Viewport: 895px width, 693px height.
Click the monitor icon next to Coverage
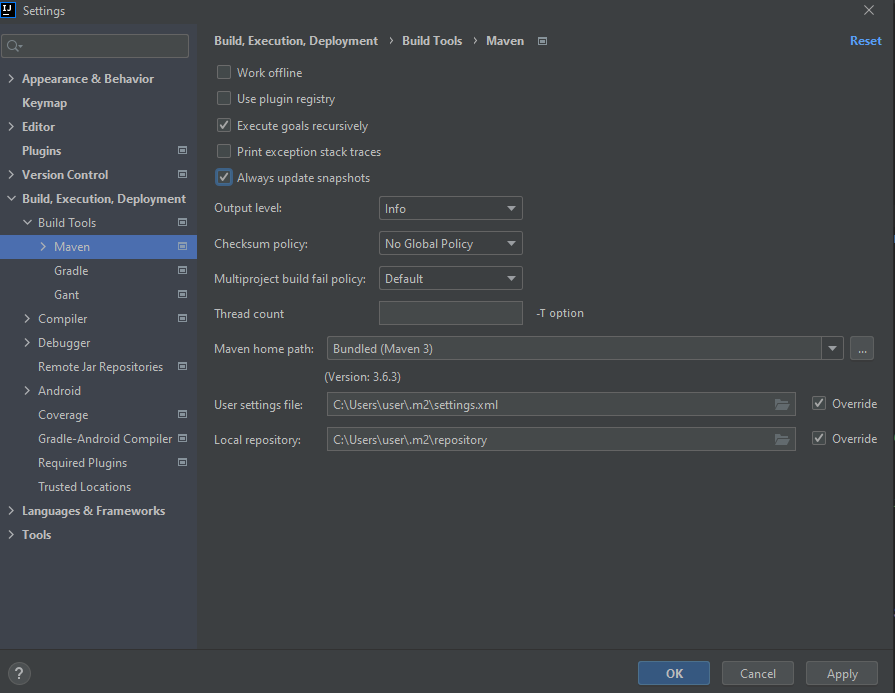tap(182, 414)
